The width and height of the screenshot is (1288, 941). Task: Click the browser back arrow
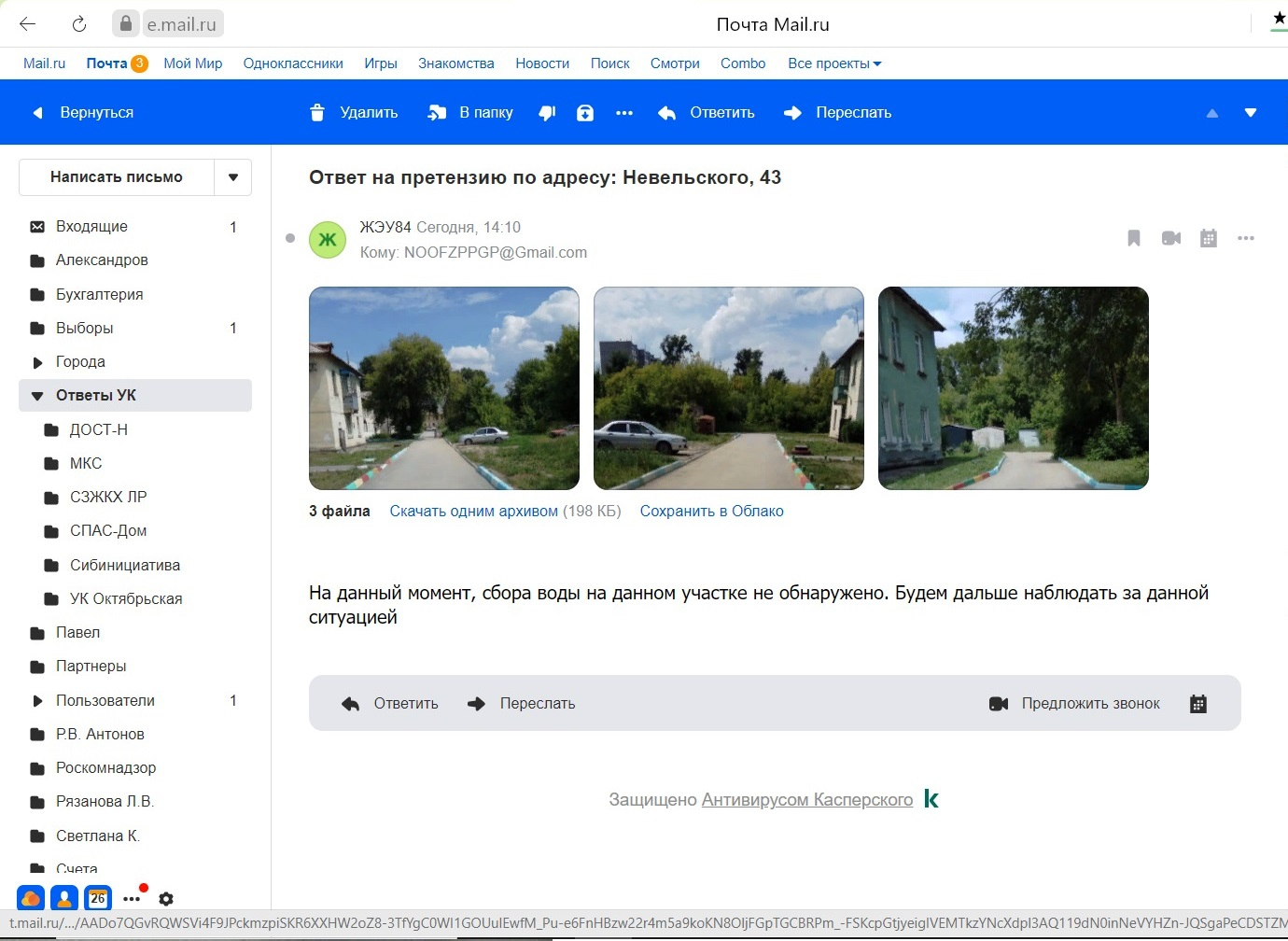[28, 24]
